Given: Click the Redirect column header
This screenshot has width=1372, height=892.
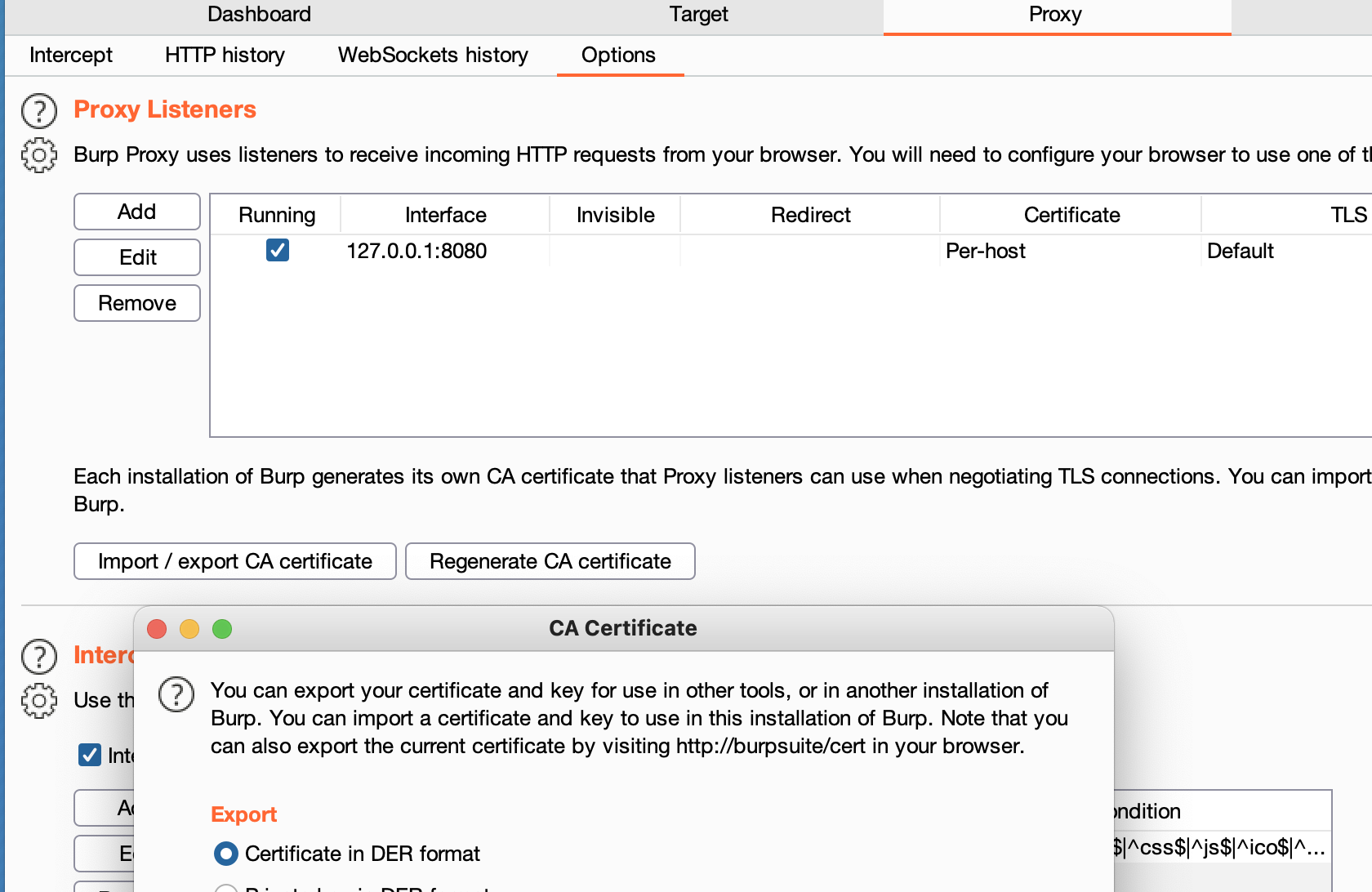Looking at the screenshot, I should pos(811,215).
